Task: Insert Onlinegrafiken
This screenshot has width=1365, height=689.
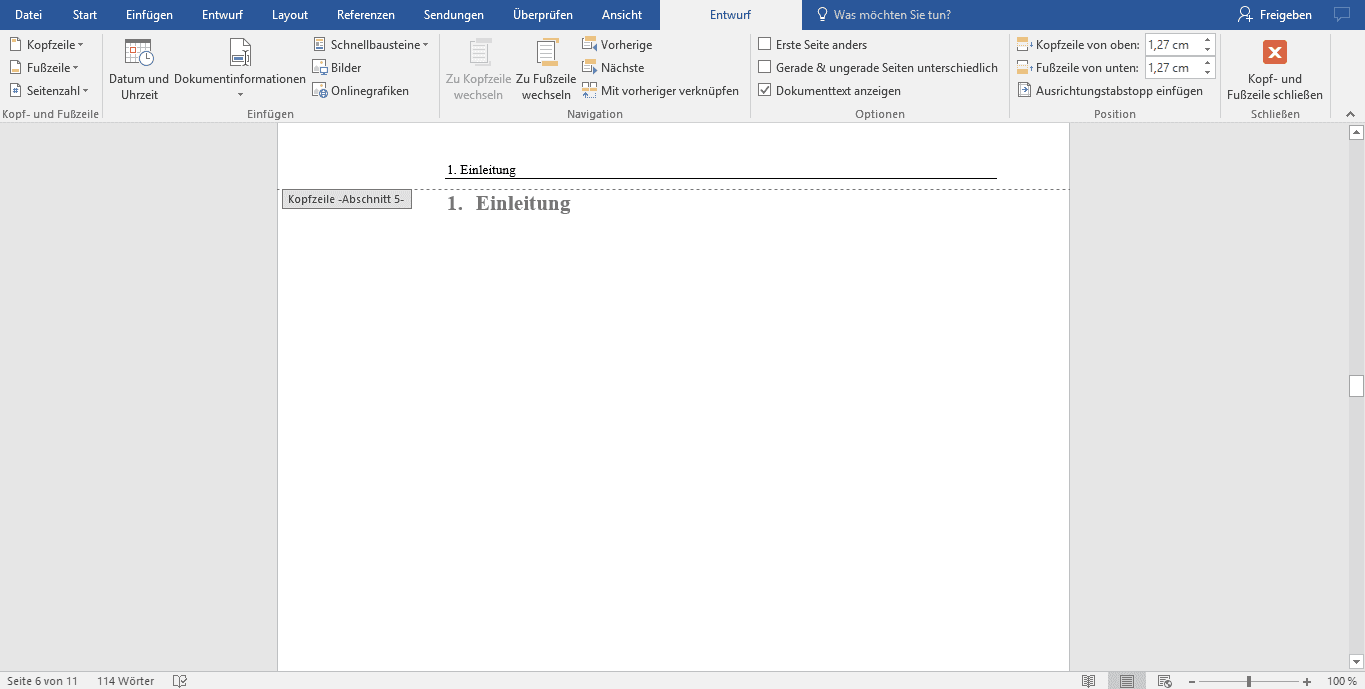Action: pos(360,91)
